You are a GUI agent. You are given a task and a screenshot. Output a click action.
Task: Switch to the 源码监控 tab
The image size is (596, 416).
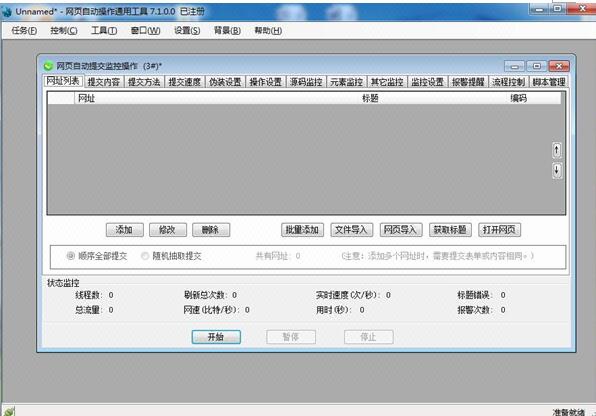click(x=306, y=82)
